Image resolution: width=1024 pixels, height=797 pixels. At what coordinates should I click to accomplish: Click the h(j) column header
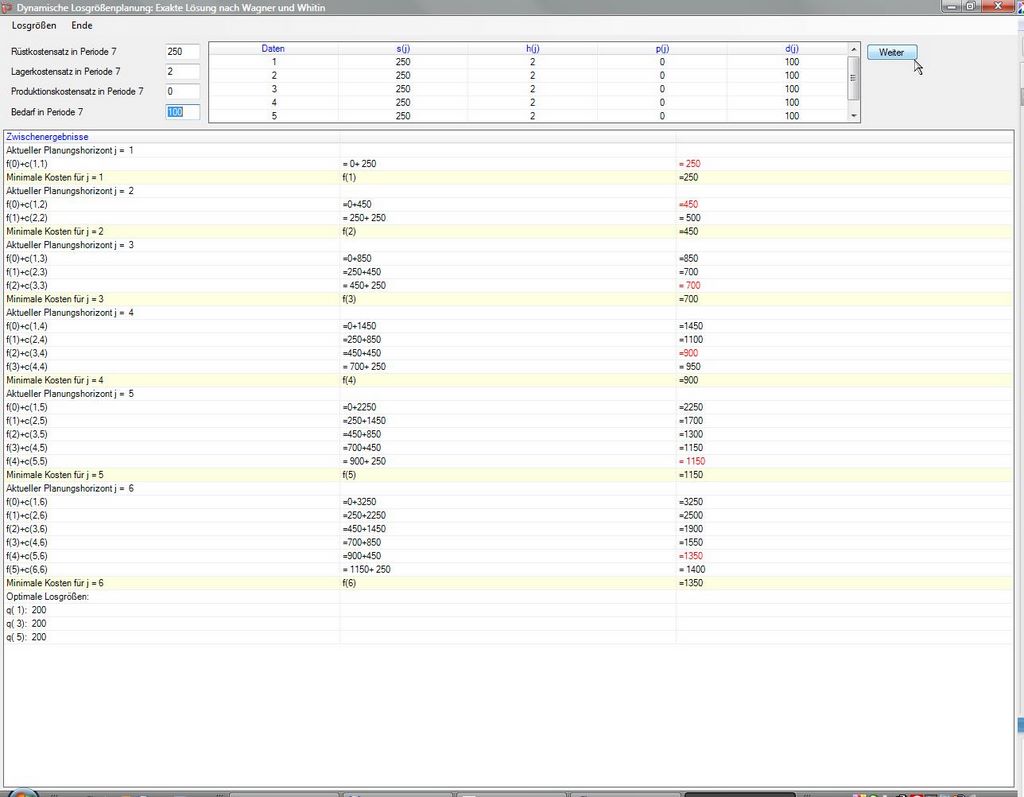532,48
